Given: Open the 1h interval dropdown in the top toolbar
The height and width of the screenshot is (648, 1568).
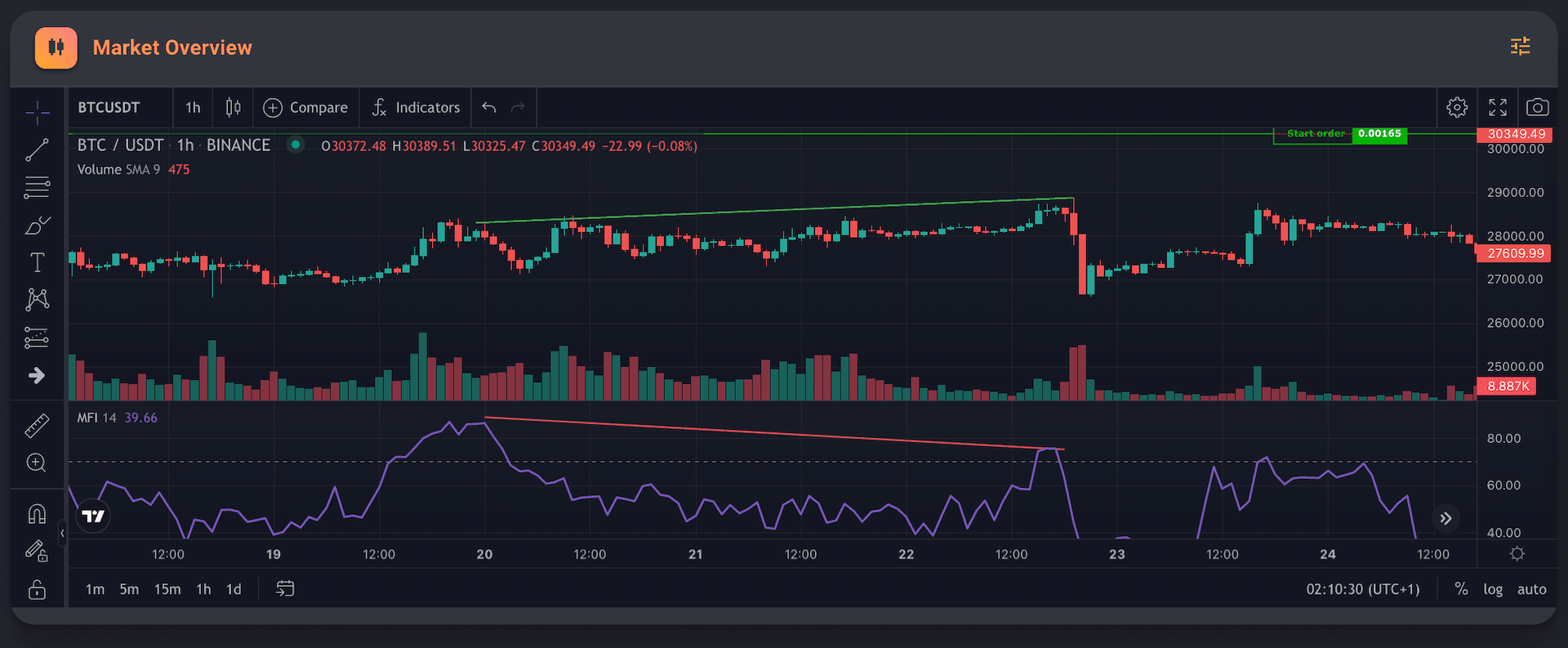Looking at the screenshot, I should click(193, 107).
